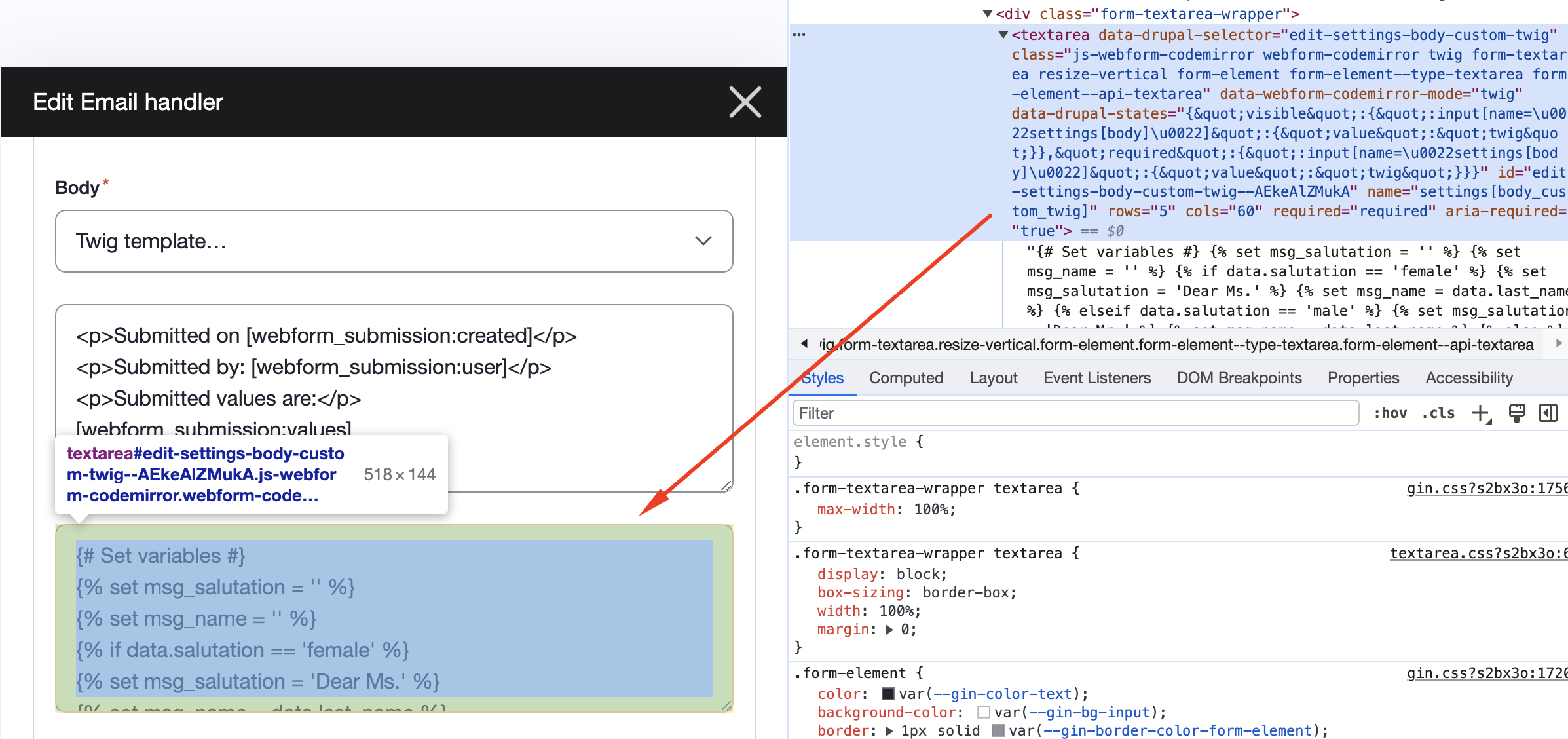Open gin.css link for .form-element rule
Viewport: 1568px width, 739px height.
[x=1485, y=673]
